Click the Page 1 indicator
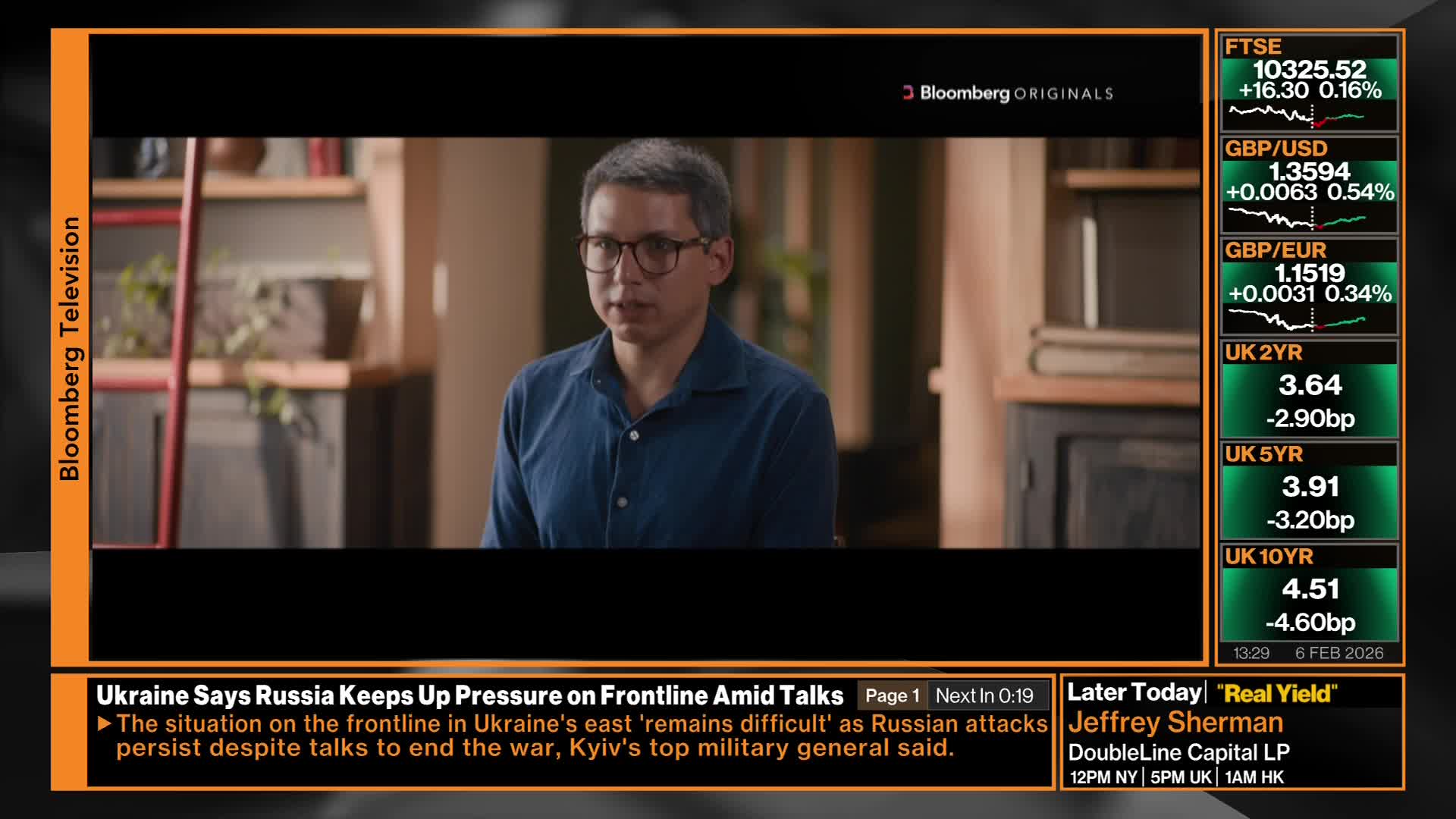Screen dimensions: 1456x819 [892, 695]
